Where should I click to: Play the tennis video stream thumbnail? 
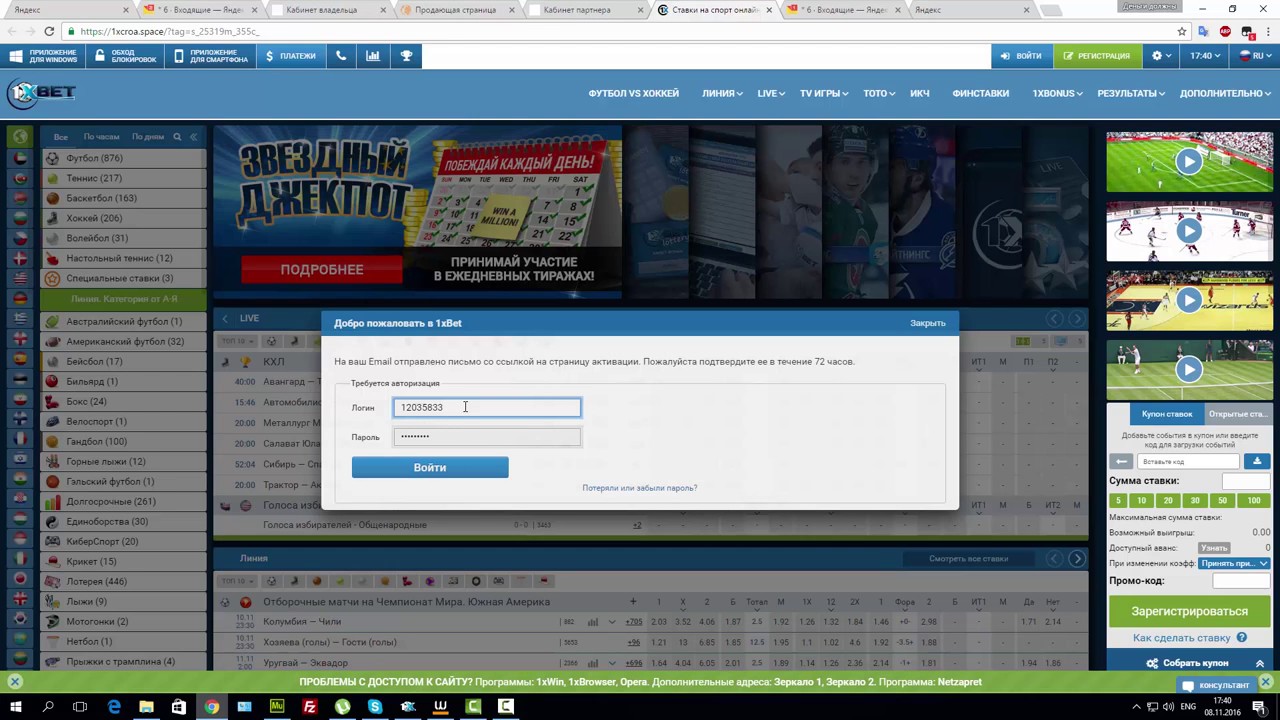pyautogui.click(x=1188, y=369)
